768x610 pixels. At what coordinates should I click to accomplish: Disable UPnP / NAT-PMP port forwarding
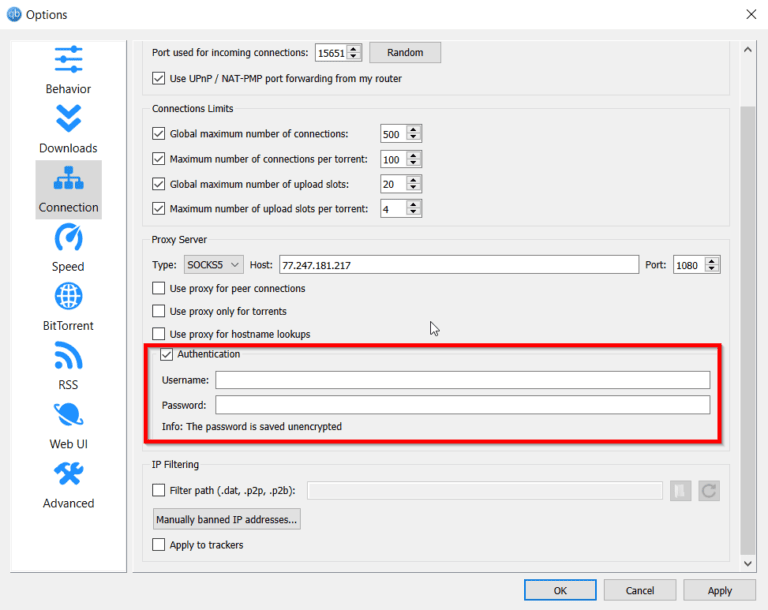click(x=158, y=79)
